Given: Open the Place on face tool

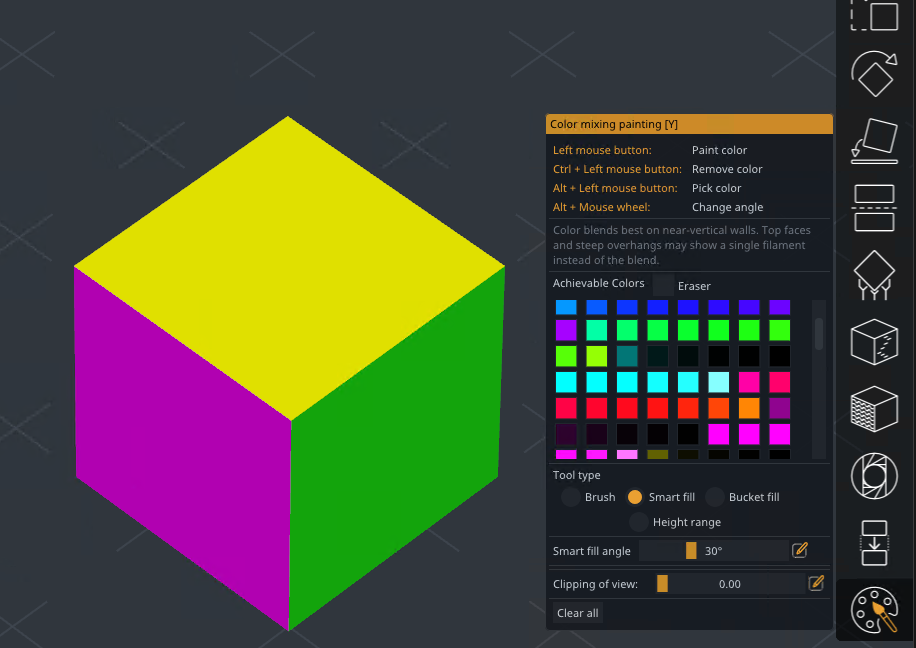Looking at the screenshot, I should [x=874, y=141].
